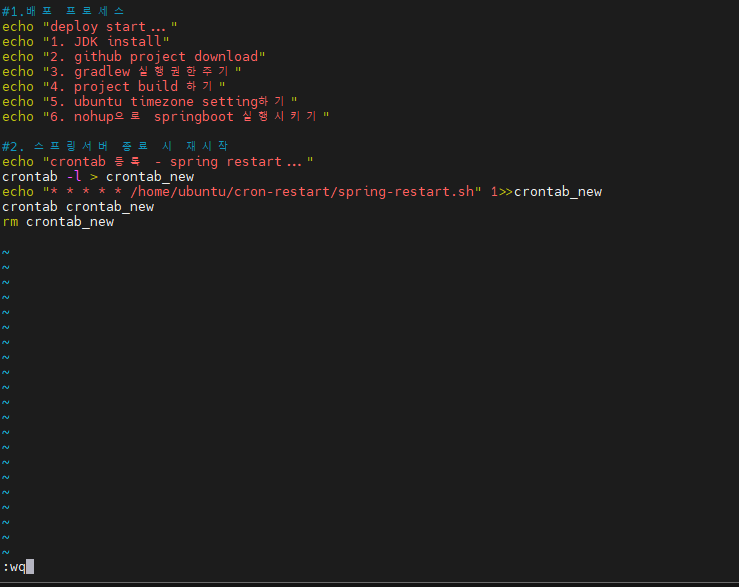Image resolution: width=739 pixels, height=587 pixels.
Task: Click the ":wq" command at the bottom
Action: pyautogui.click(x=14, y=567)
